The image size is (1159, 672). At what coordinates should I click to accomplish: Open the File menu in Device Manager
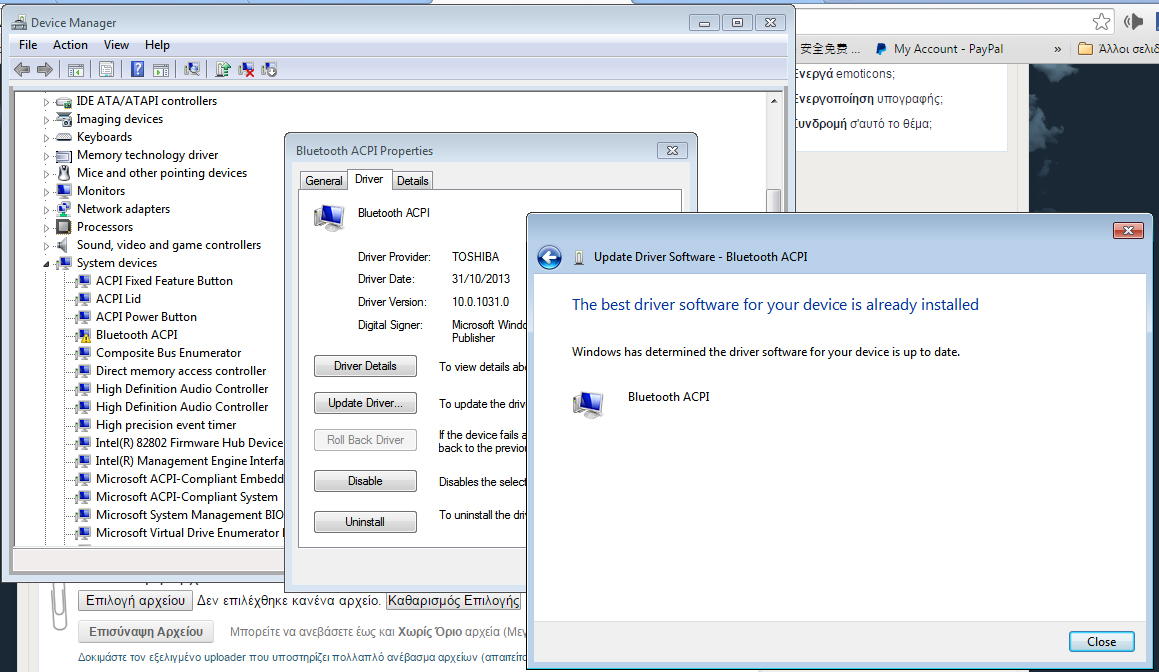[x=28, y=45]
